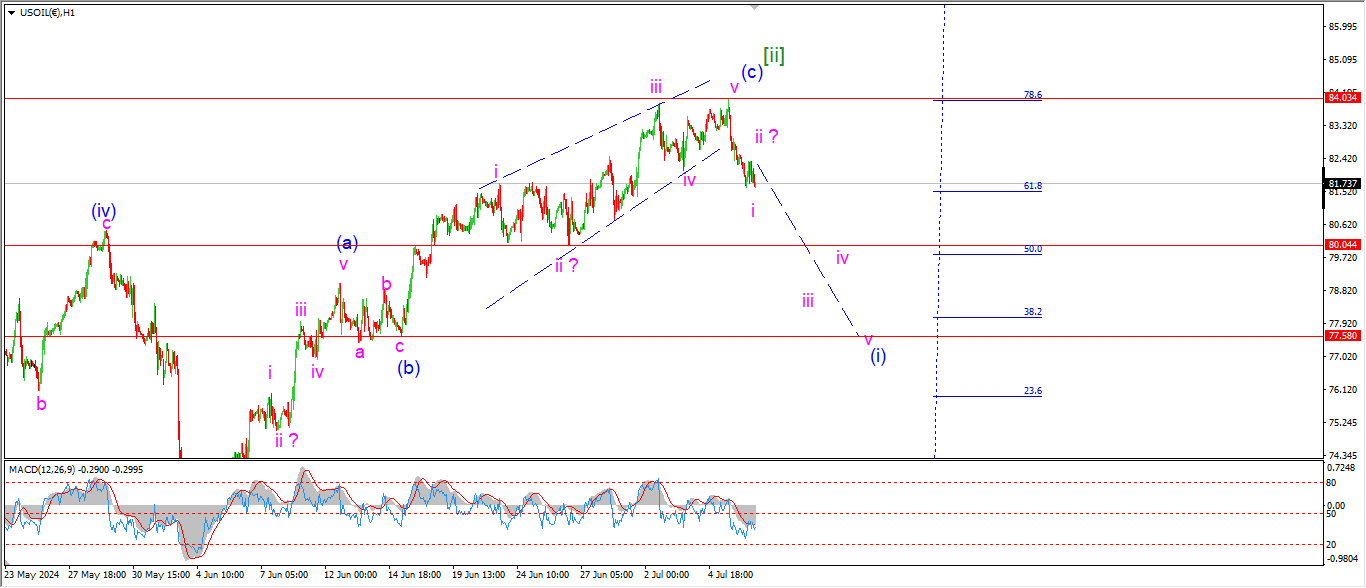Select the 61.8 Fibonacci level label
This screenshot has width=1366, height=588.
click(1033, 186)
